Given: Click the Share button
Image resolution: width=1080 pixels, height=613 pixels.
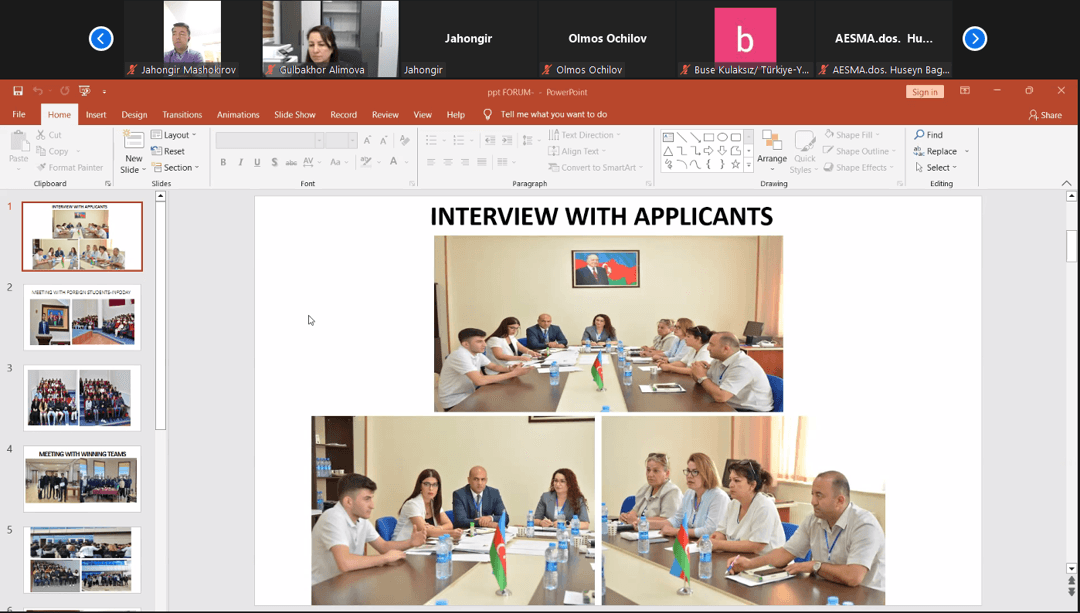Looking at the screenshot, I should pos(1045,115).
